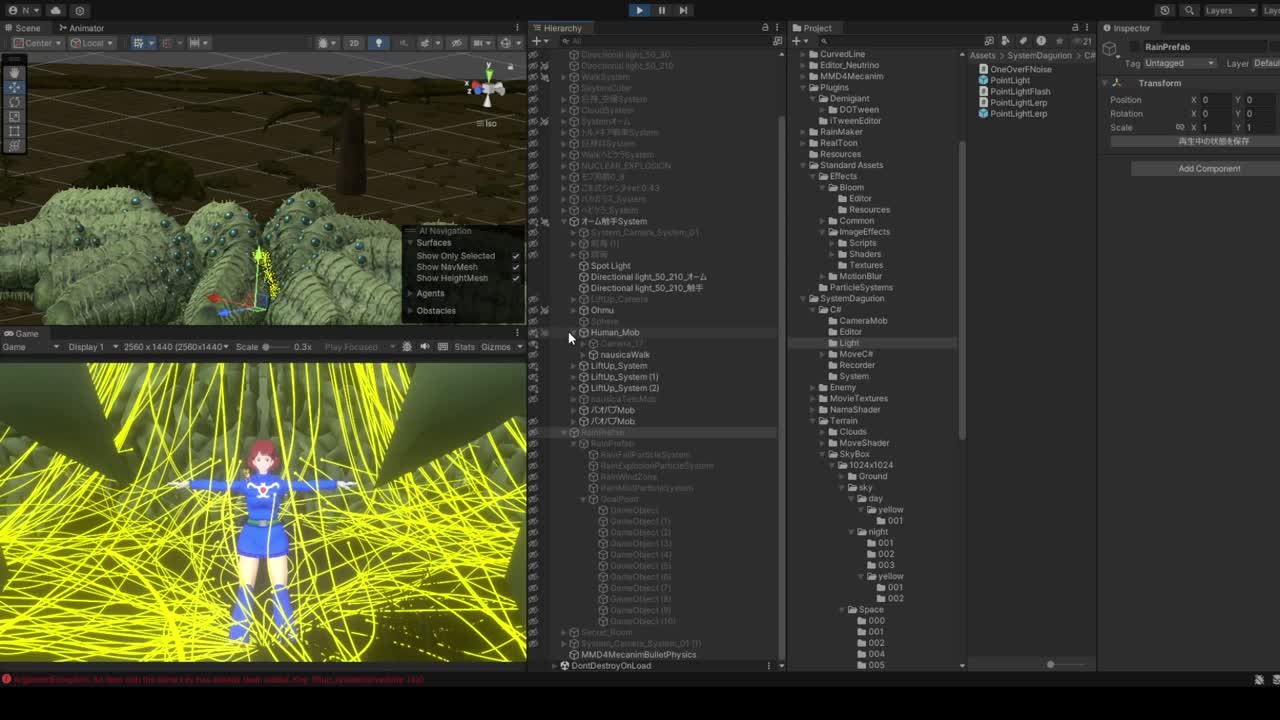
Task: Pause the editor with the pause button
Action: click(661, 10)
